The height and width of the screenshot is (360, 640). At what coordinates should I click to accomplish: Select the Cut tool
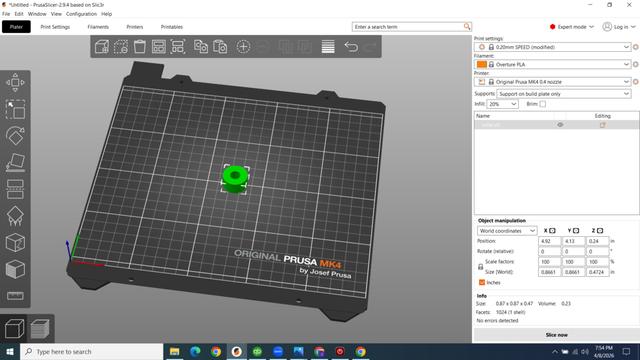[15, 189]
